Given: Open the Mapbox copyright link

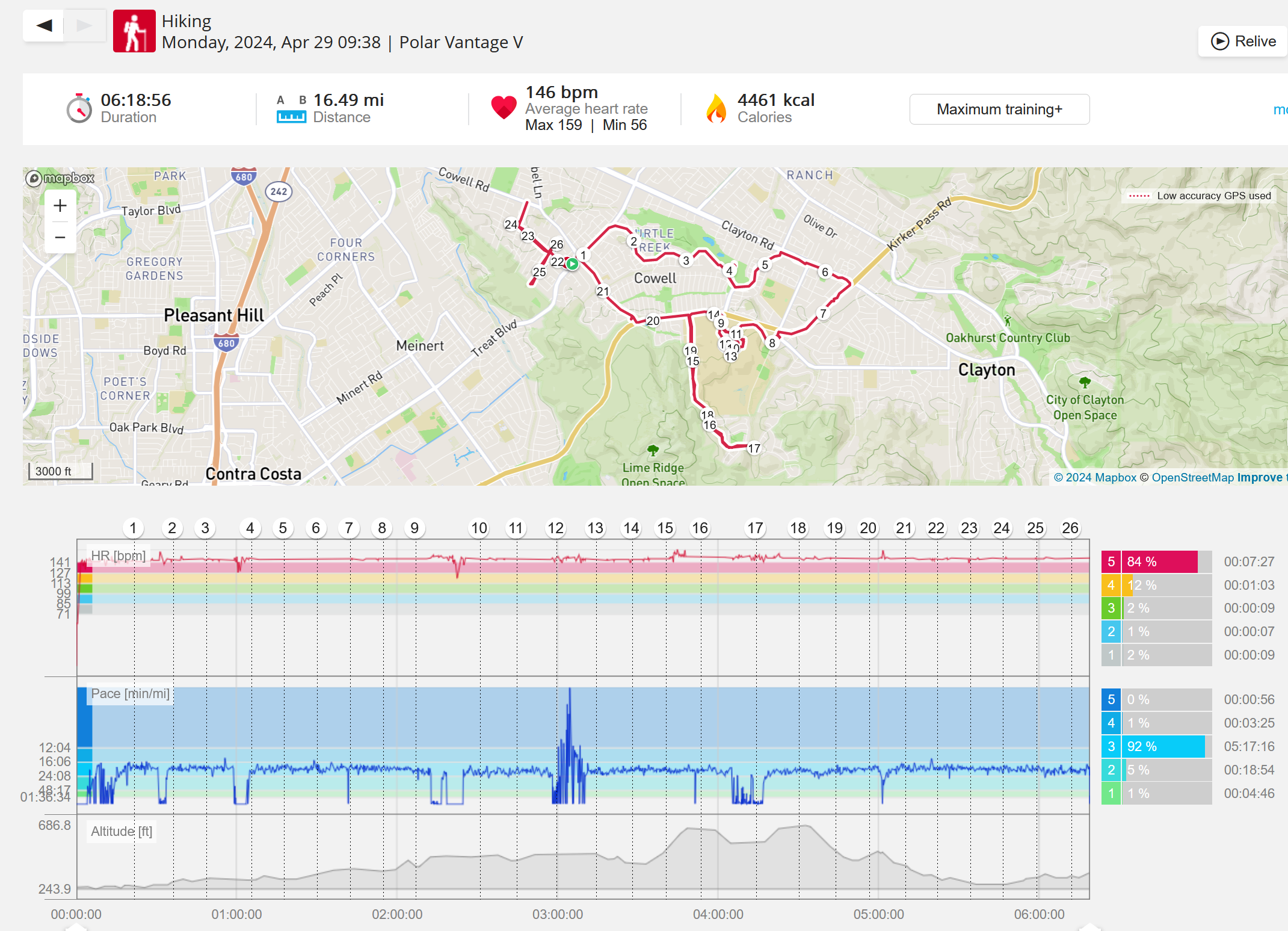Looking at the screenshot, I should (1095, 477).
